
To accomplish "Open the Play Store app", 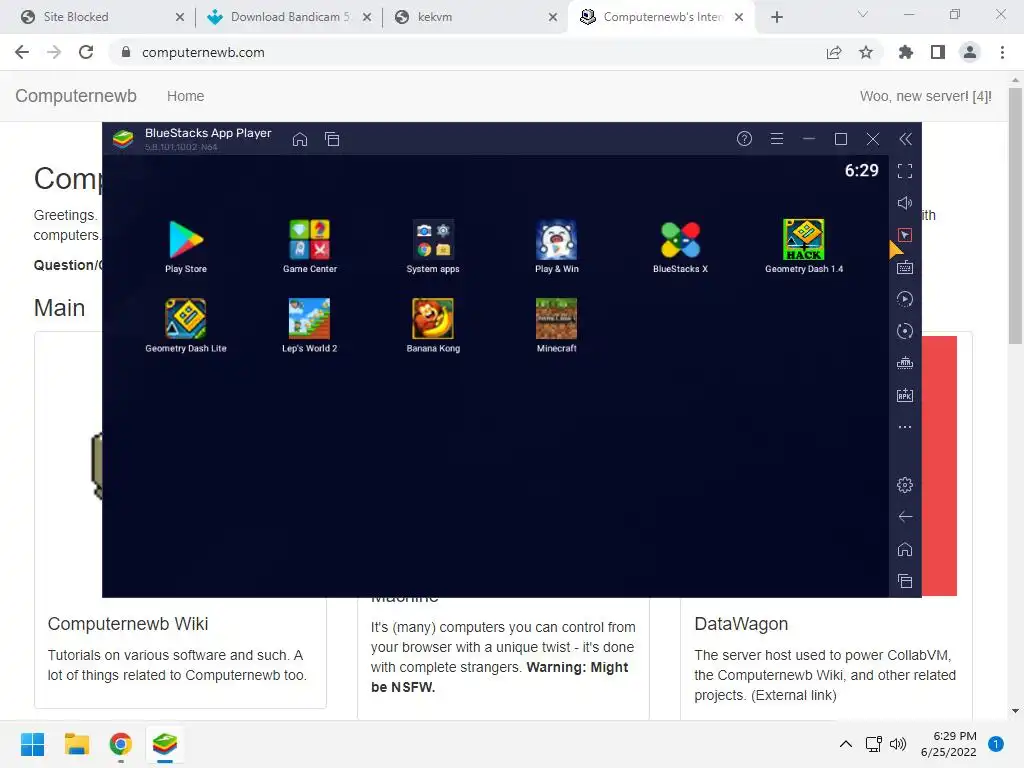I will pos(186,246).
